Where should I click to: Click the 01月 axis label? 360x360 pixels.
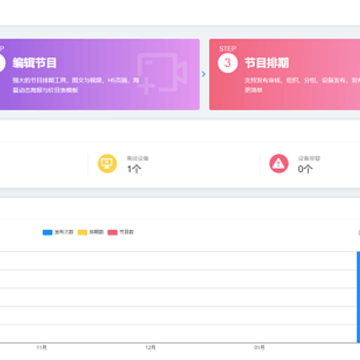(259, 348)
